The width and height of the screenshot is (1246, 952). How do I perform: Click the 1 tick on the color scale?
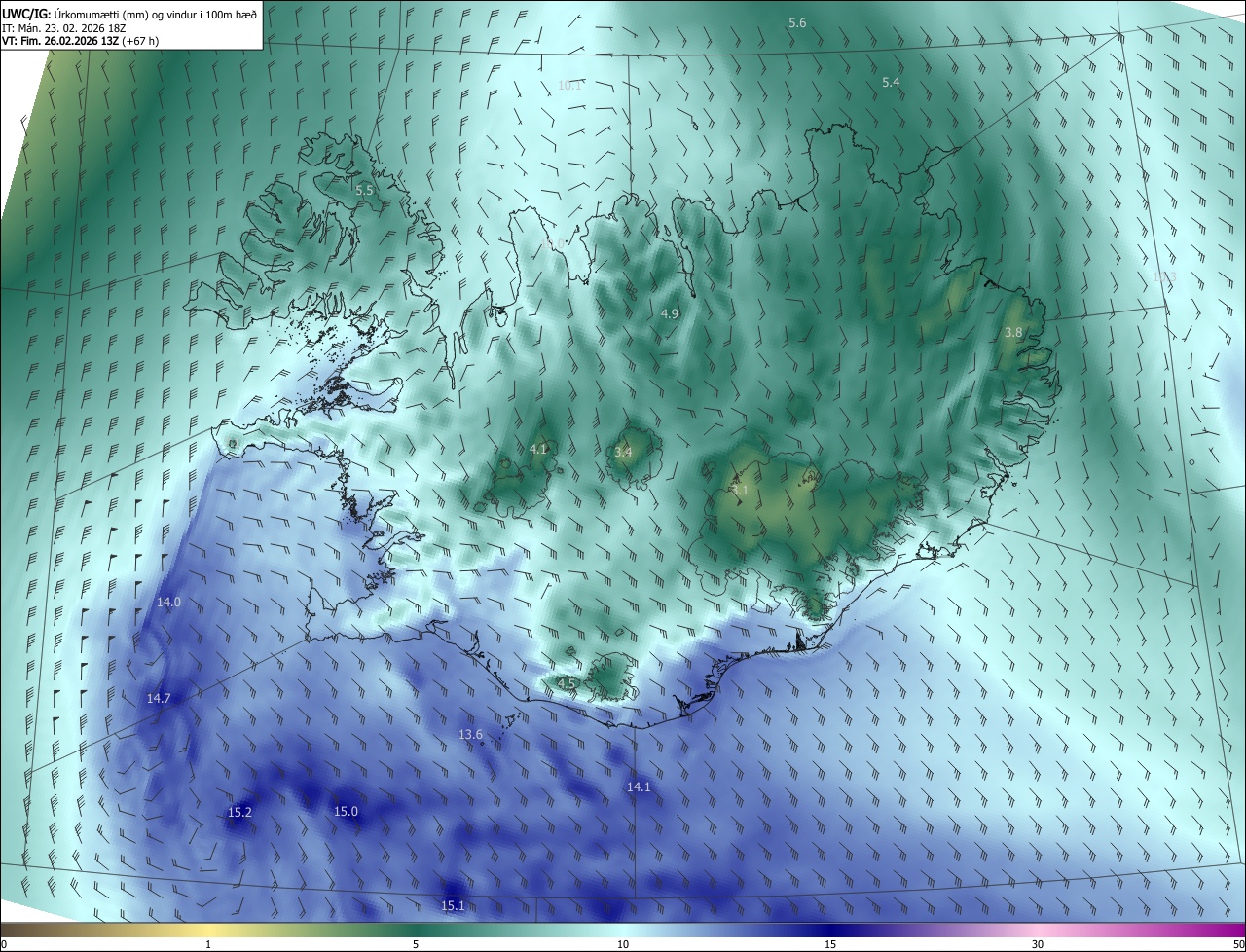208,944
